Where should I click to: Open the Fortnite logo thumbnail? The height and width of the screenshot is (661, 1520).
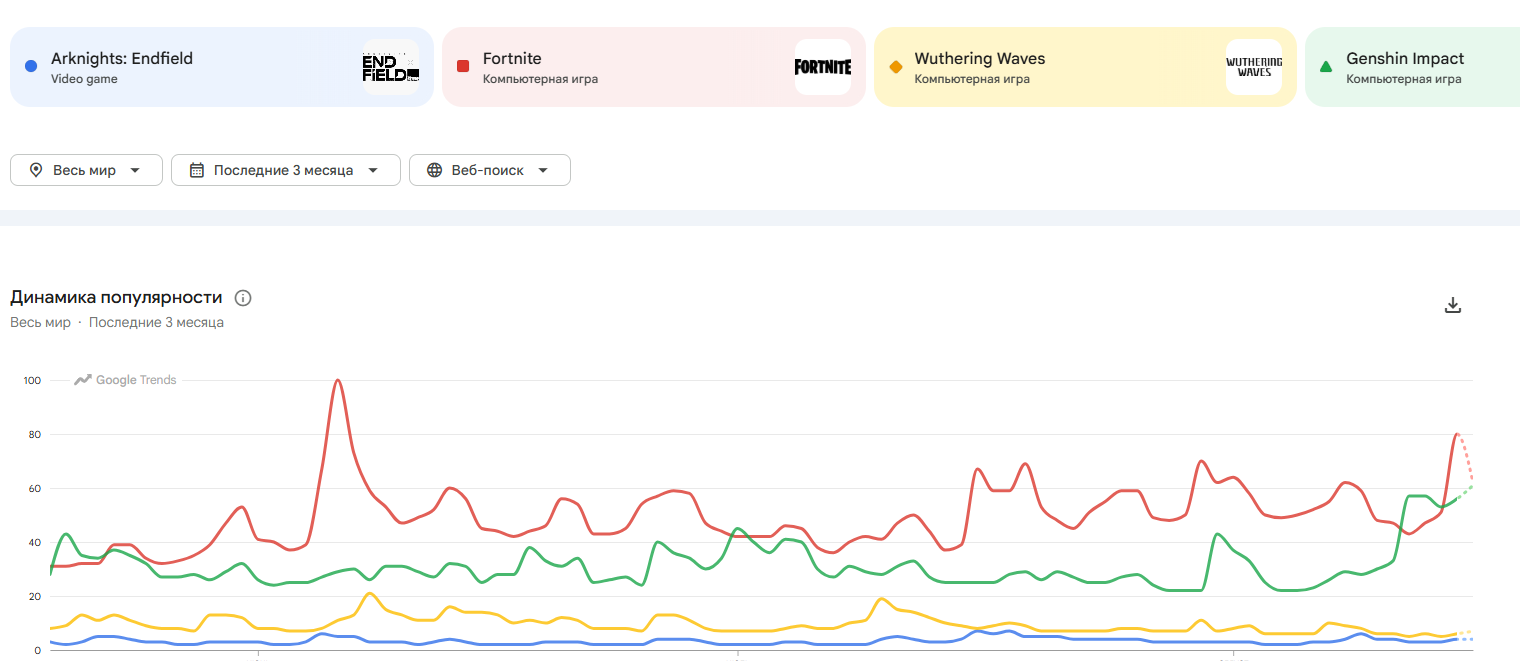point(823,67)
